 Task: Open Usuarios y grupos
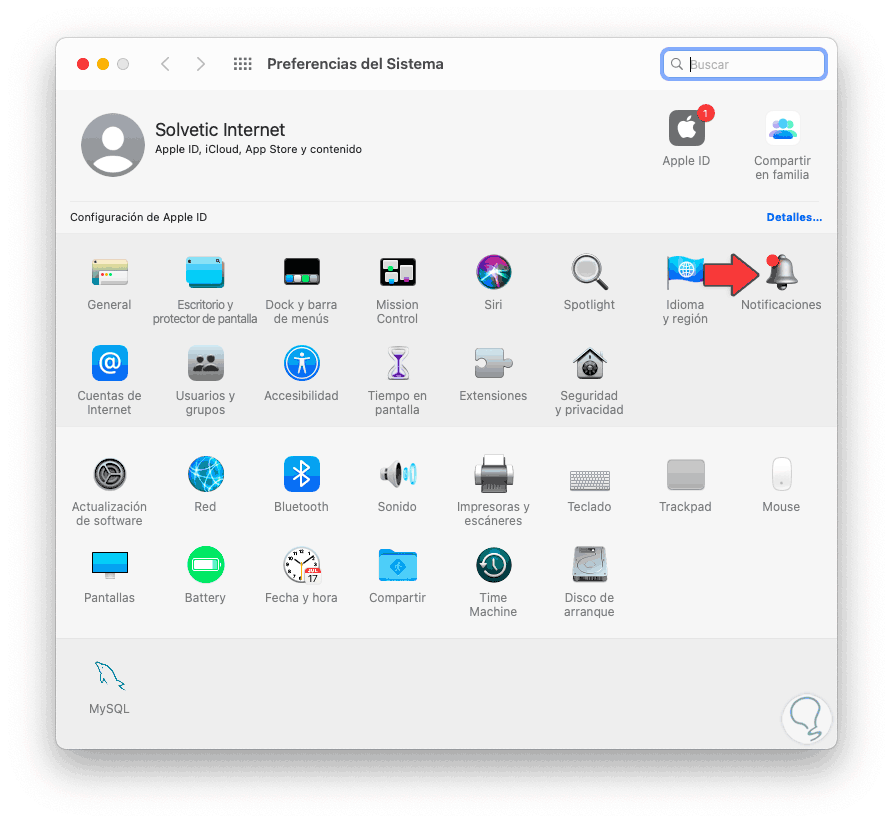pos(205,363)
